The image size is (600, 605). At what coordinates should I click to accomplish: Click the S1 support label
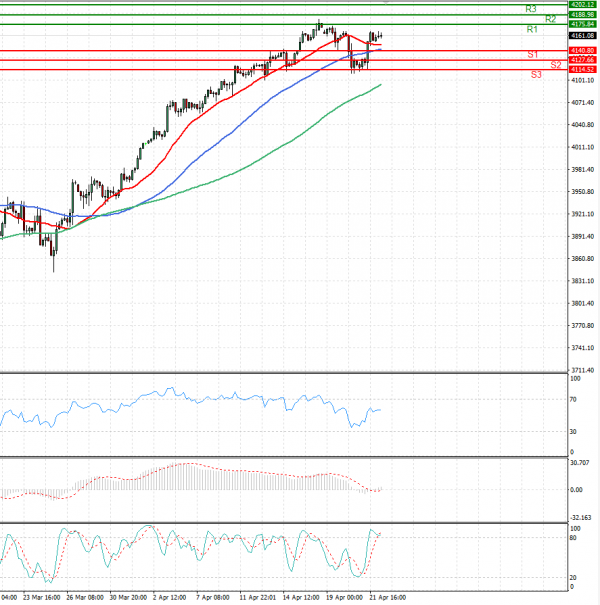[532, 55]
